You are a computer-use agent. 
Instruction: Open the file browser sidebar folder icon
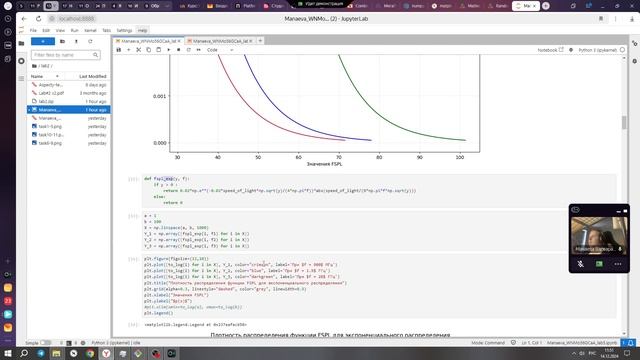pyautogui.click(x=21, y=43)
